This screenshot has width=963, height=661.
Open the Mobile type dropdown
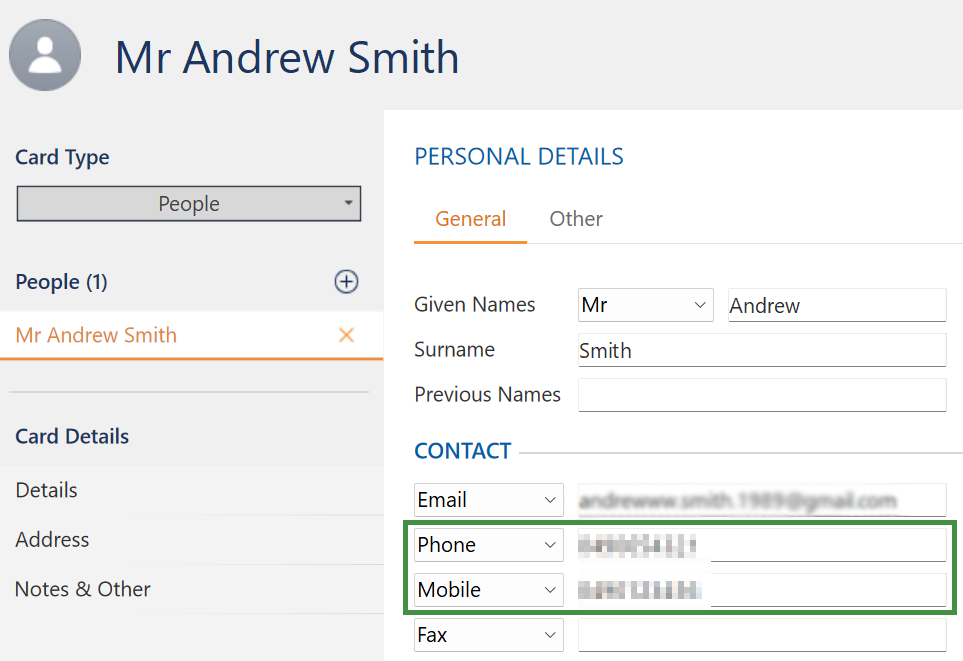(488, 590)
